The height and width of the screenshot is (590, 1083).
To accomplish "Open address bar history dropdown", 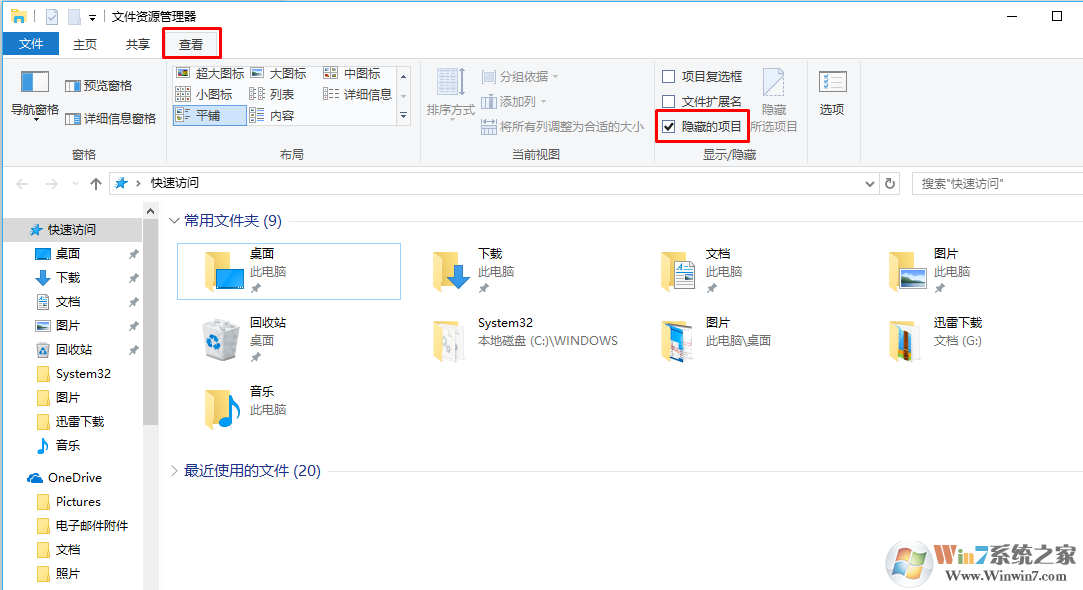I will (x=870, y=184).
